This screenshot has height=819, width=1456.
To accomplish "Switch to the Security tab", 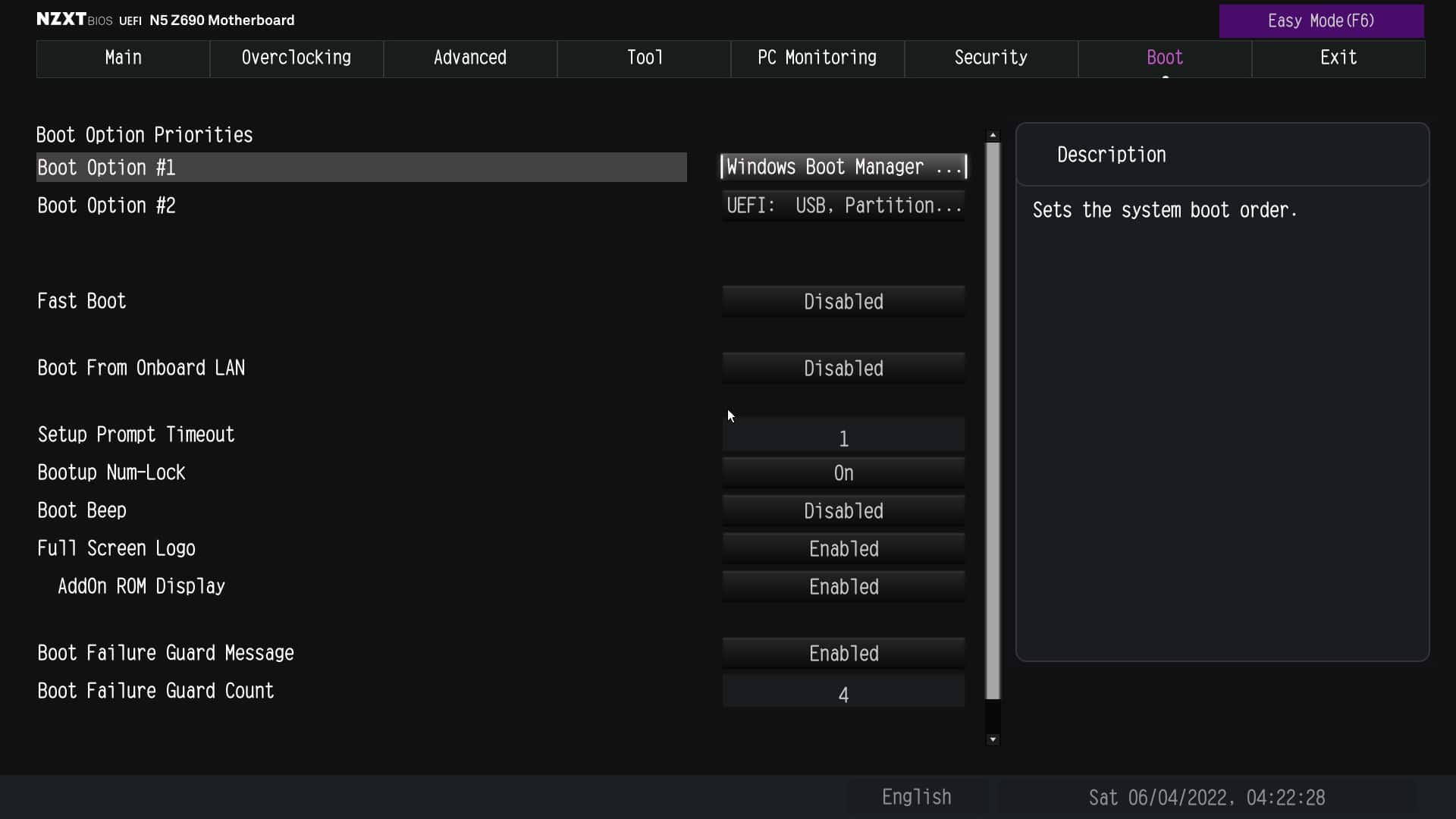I will pos(991,58).
